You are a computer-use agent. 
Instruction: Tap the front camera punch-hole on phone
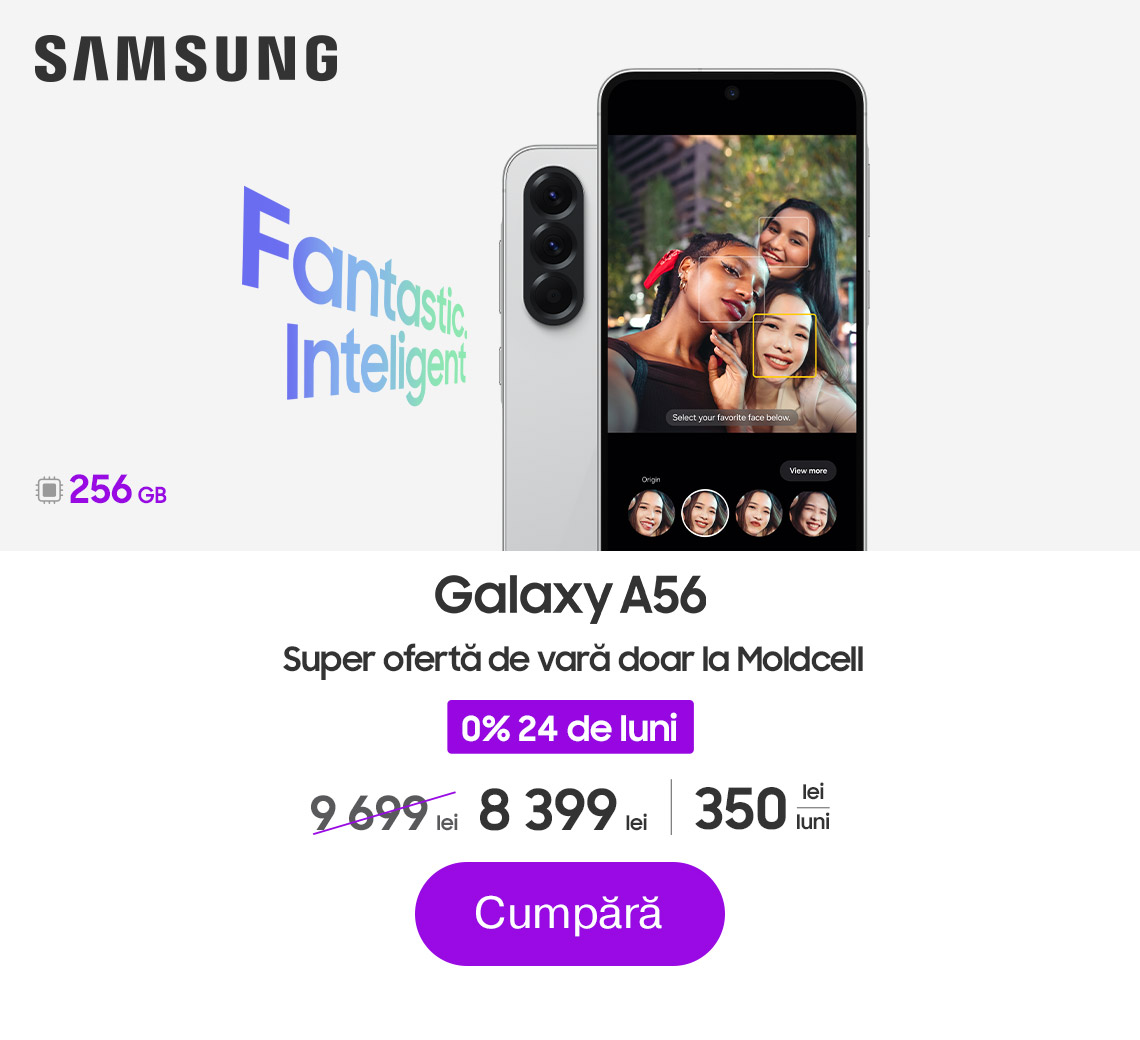coord(731,93)
